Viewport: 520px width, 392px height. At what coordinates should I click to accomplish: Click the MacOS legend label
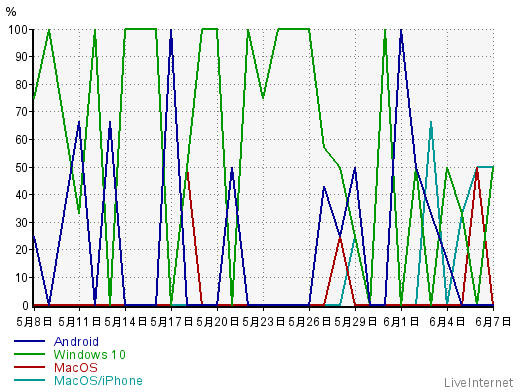click(x=76, y=368)
